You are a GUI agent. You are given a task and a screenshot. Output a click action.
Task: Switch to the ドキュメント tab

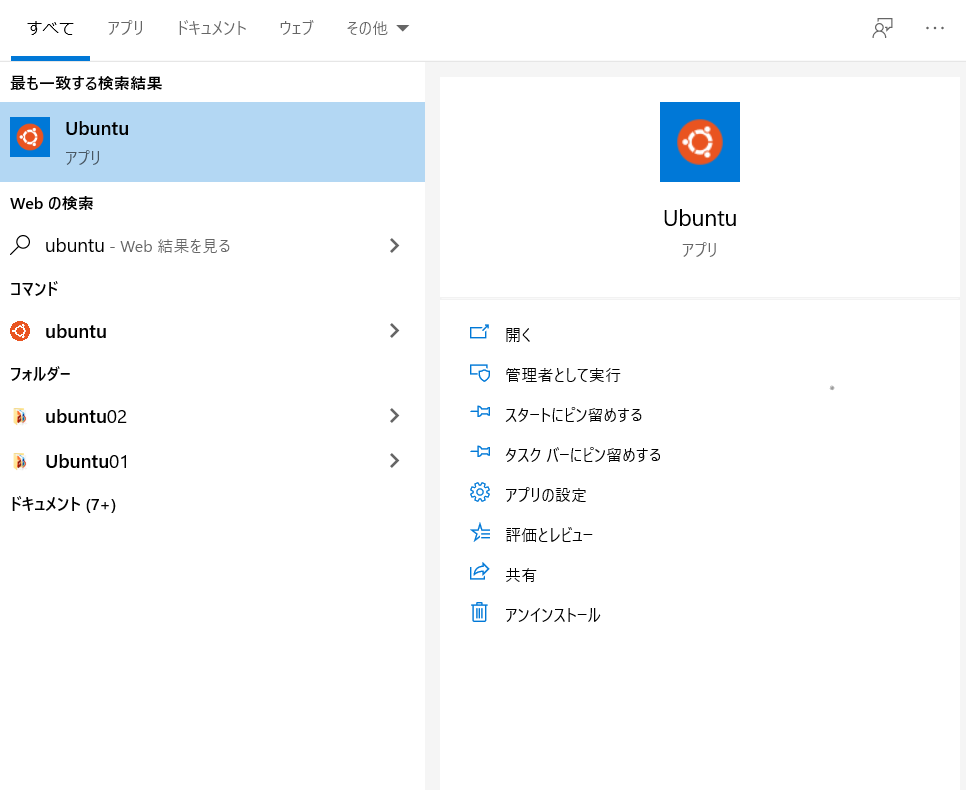[211, 28]
